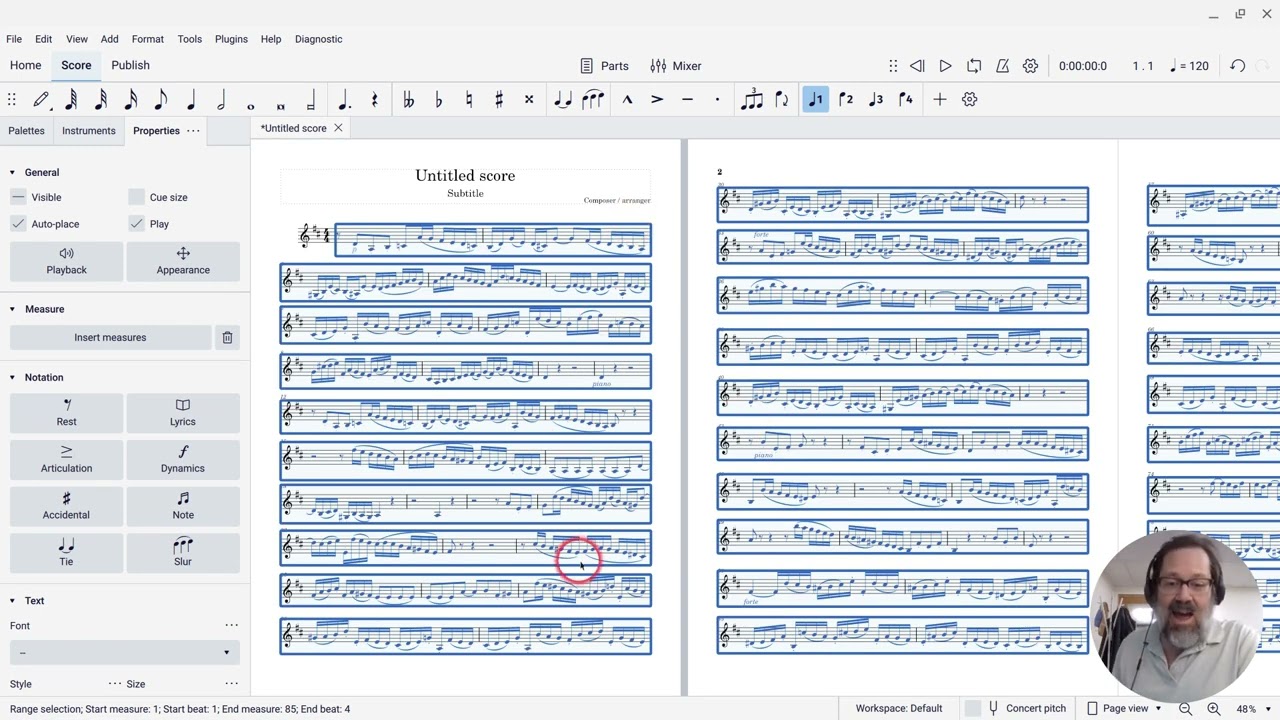
Task: Add tenuto articulation
Action: (x=687, y=99)
